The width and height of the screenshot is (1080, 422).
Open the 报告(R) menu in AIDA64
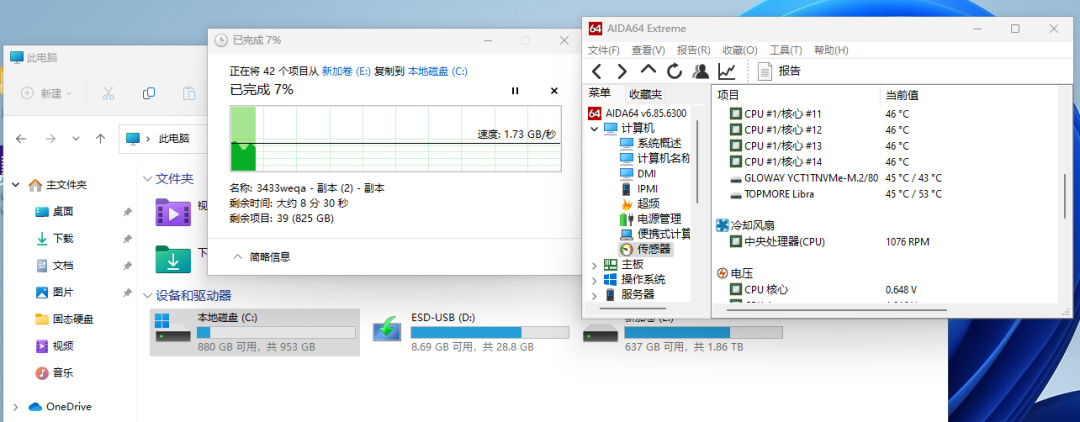[x=694, y=50]
